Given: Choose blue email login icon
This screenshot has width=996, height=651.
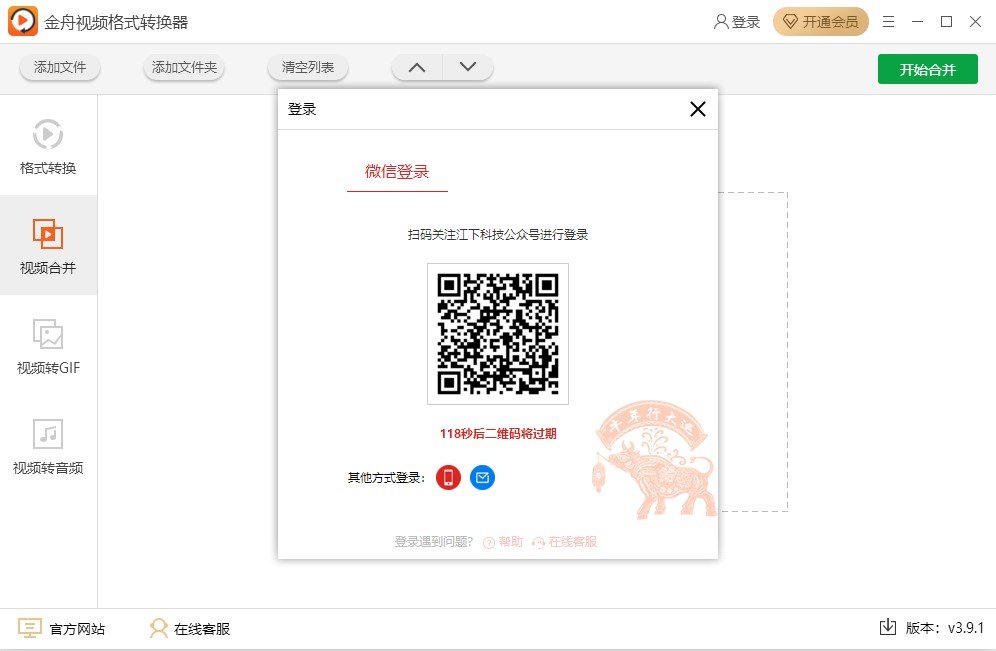Looking at the screenshot, I should click(x=482, y=478).
